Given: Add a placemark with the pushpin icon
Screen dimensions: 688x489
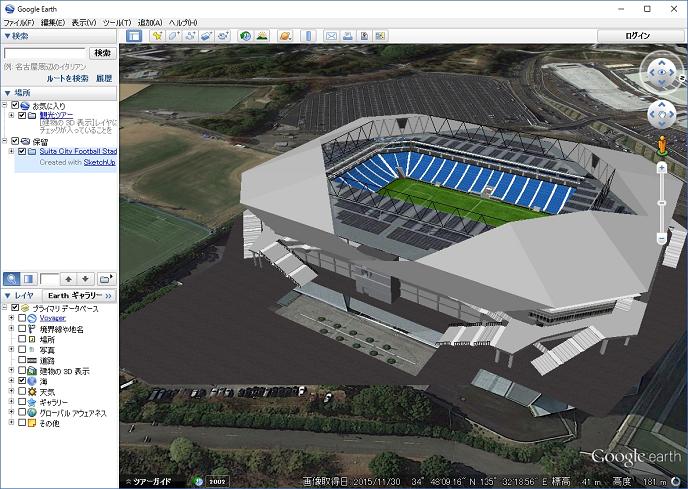Looking at the screenshot, I should 157,36.
